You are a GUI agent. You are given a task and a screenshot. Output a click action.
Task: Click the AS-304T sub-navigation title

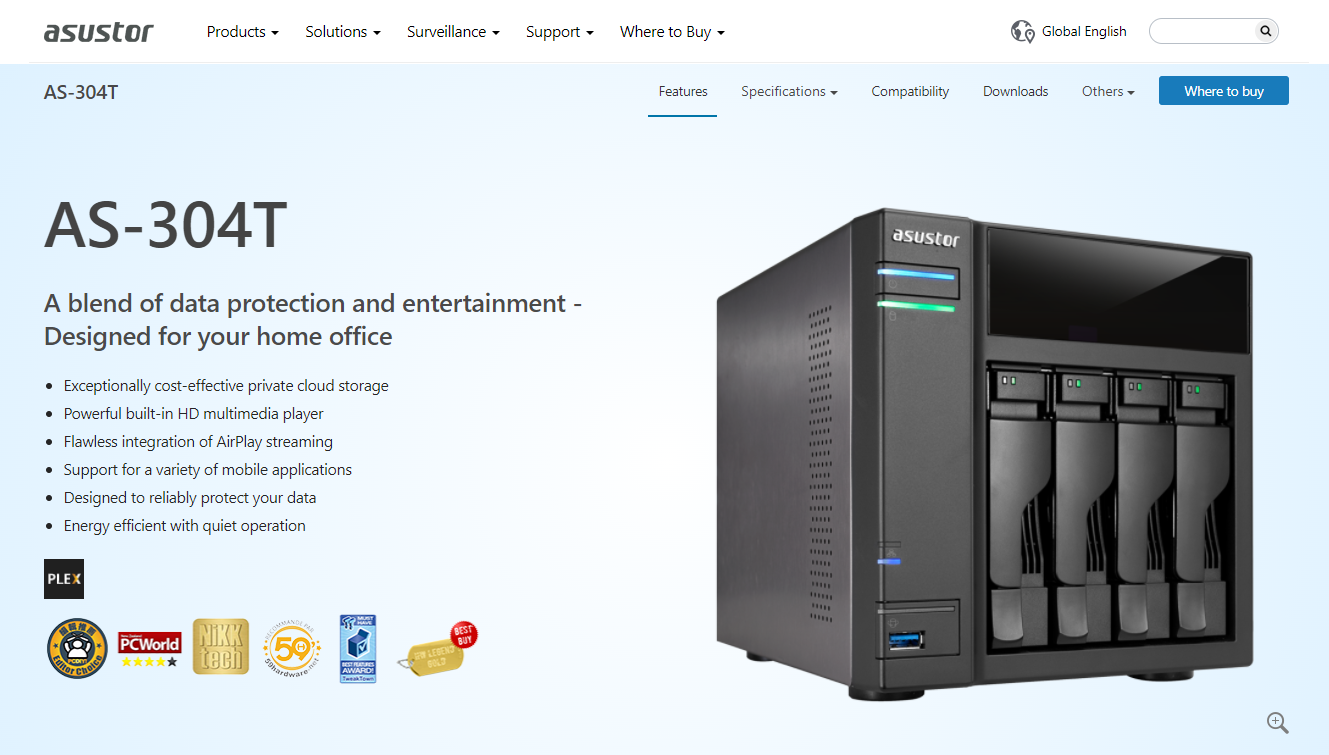click(x=81, y=92)
